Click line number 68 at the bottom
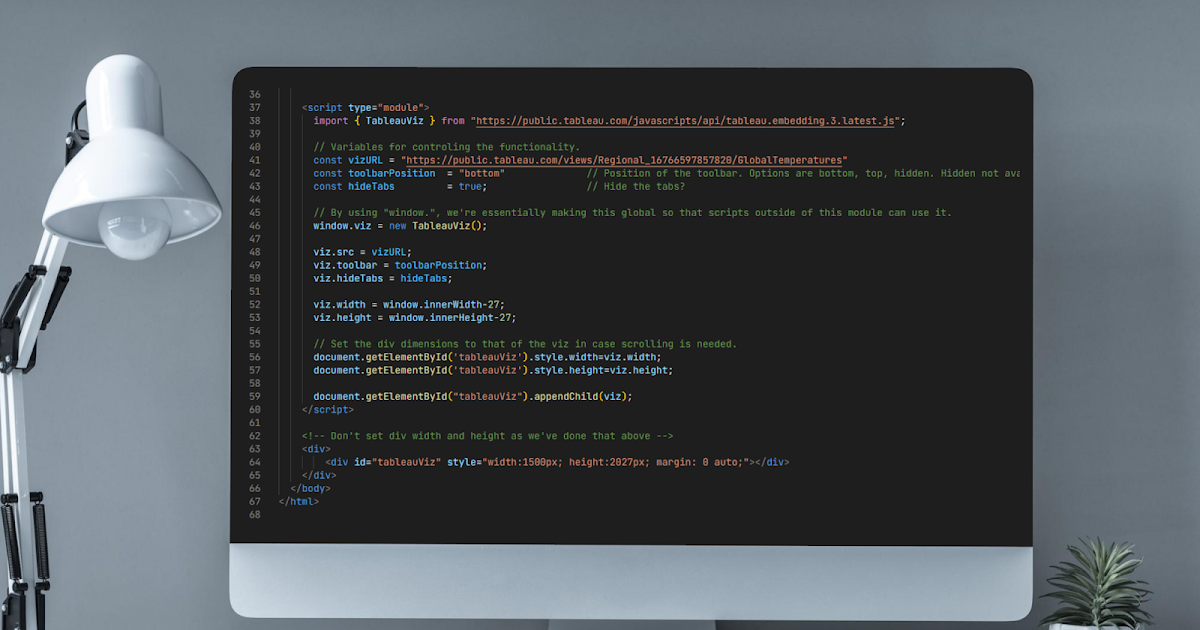The width and height of the screenshot is (1200, 630). (x=254, y=515)
